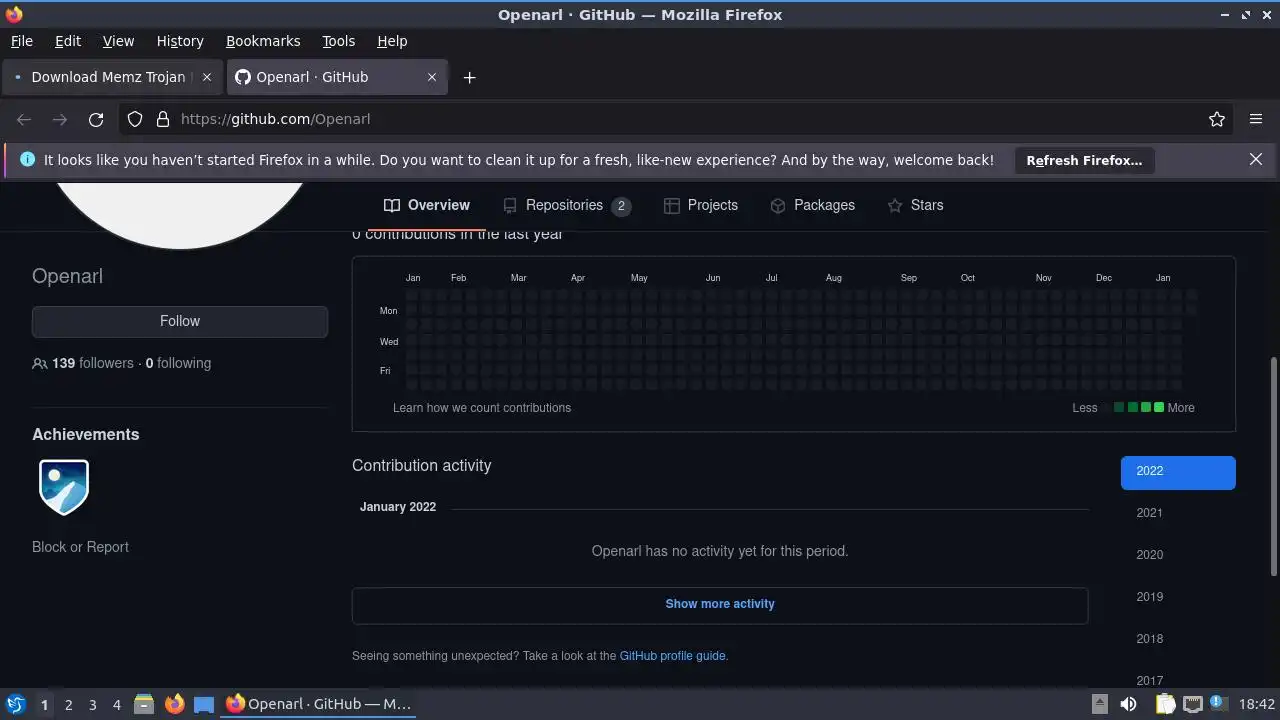Close the Openarl GitHub tab
This screenshot has width=1280, height=720.
point(432,77)
